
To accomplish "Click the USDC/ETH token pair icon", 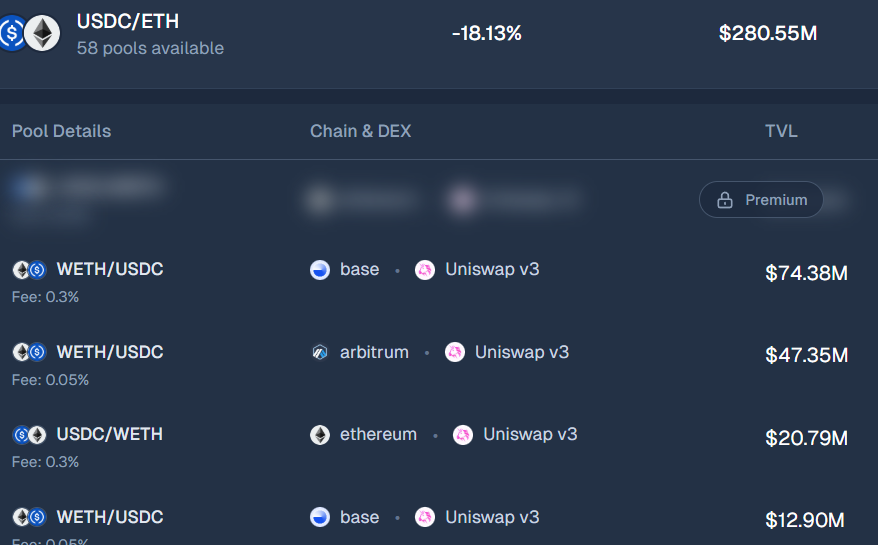I will 30,33.
